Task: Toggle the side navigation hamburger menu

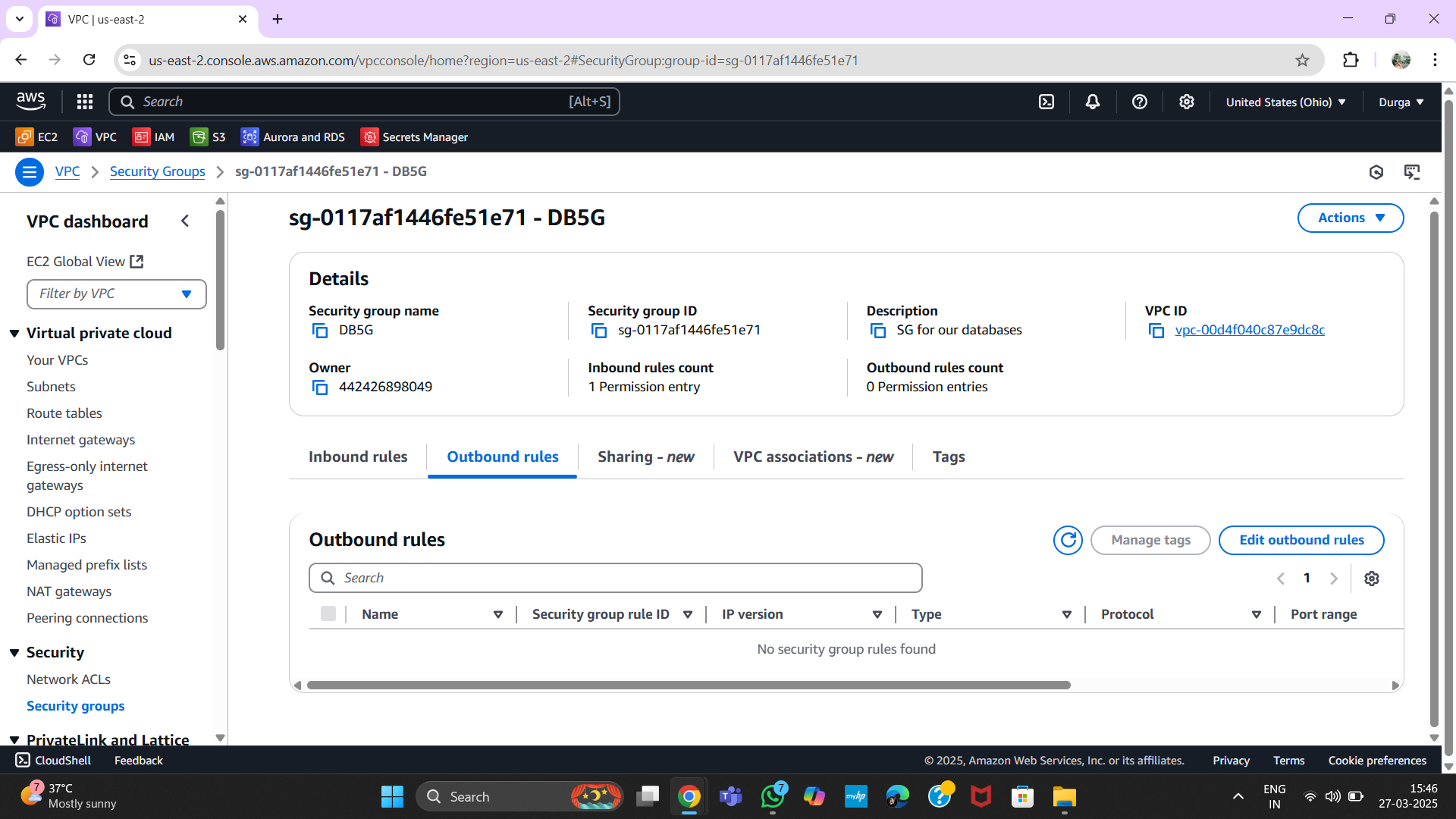Action: (30, 172)
